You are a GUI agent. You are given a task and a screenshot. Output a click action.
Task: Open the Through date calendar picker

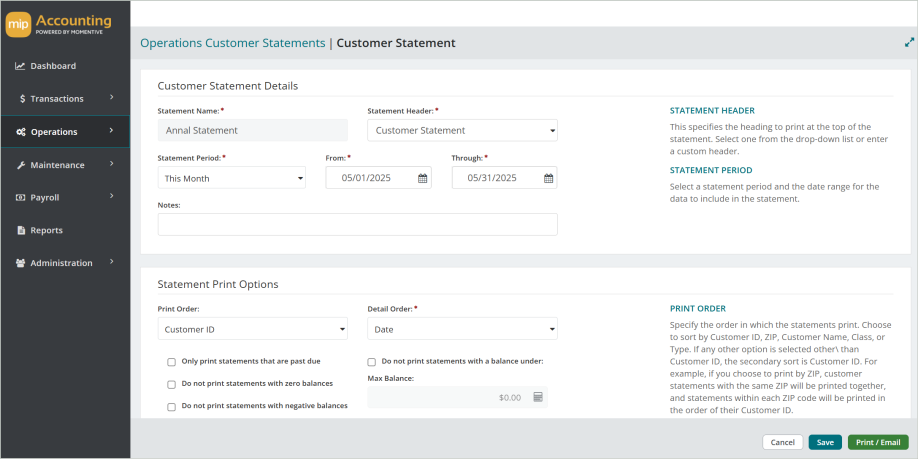[x=548, y=178]
